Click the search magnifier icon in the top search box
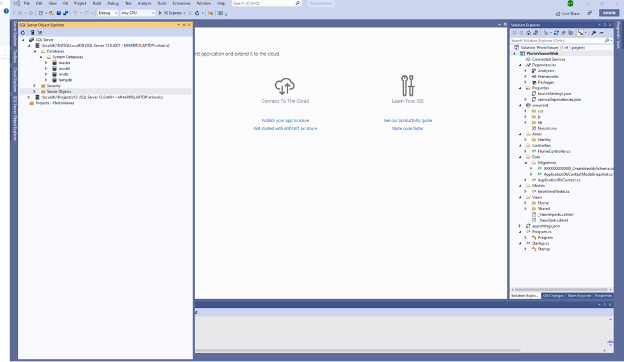This screenshot has width=624, height=362. pos(297,3)
